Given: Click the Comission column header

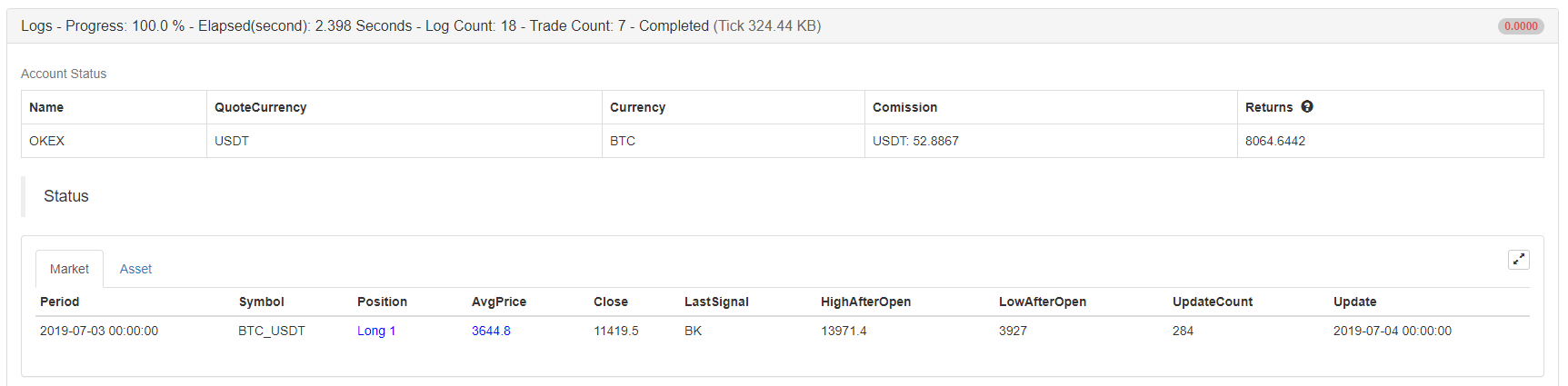Looking at the screenshot, I should tap(904, 107).
